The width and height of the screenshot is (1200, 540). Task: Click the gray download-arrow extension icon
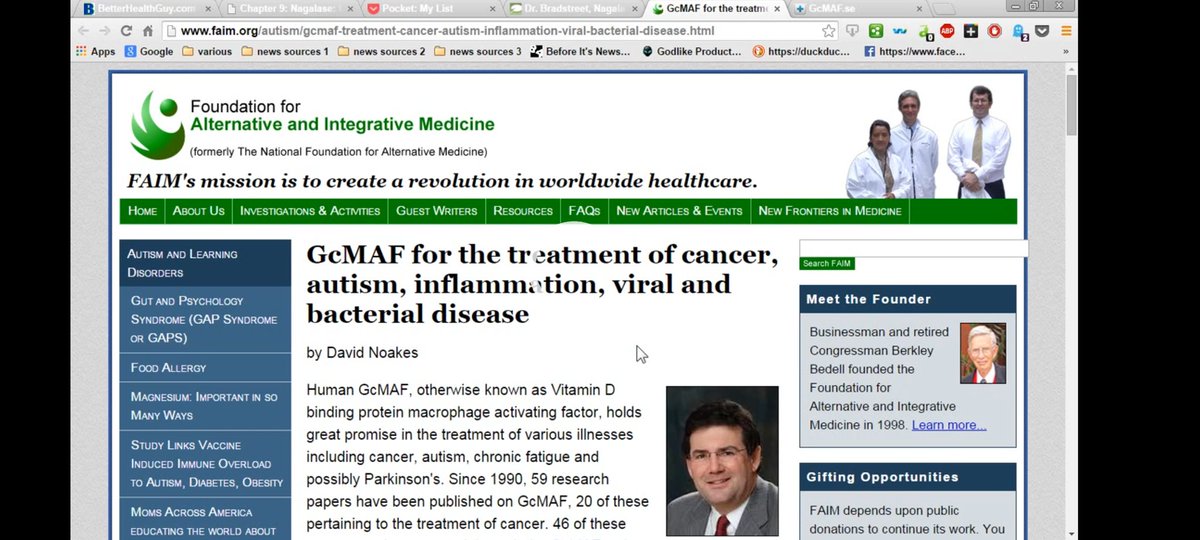852,31
